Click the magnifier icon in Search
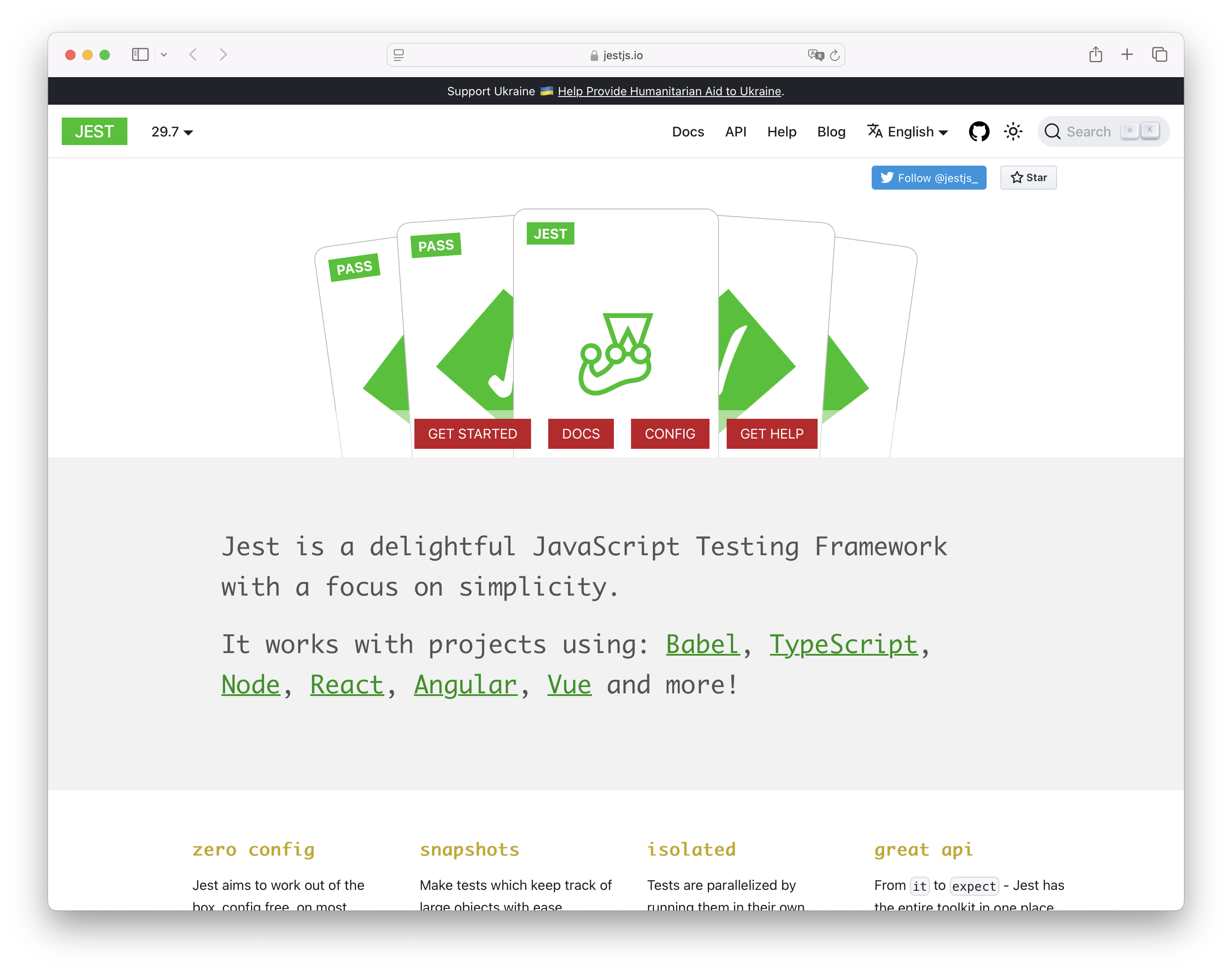Image resolution: width=1232 pixels, height=974 pixels. (1052, 132)
